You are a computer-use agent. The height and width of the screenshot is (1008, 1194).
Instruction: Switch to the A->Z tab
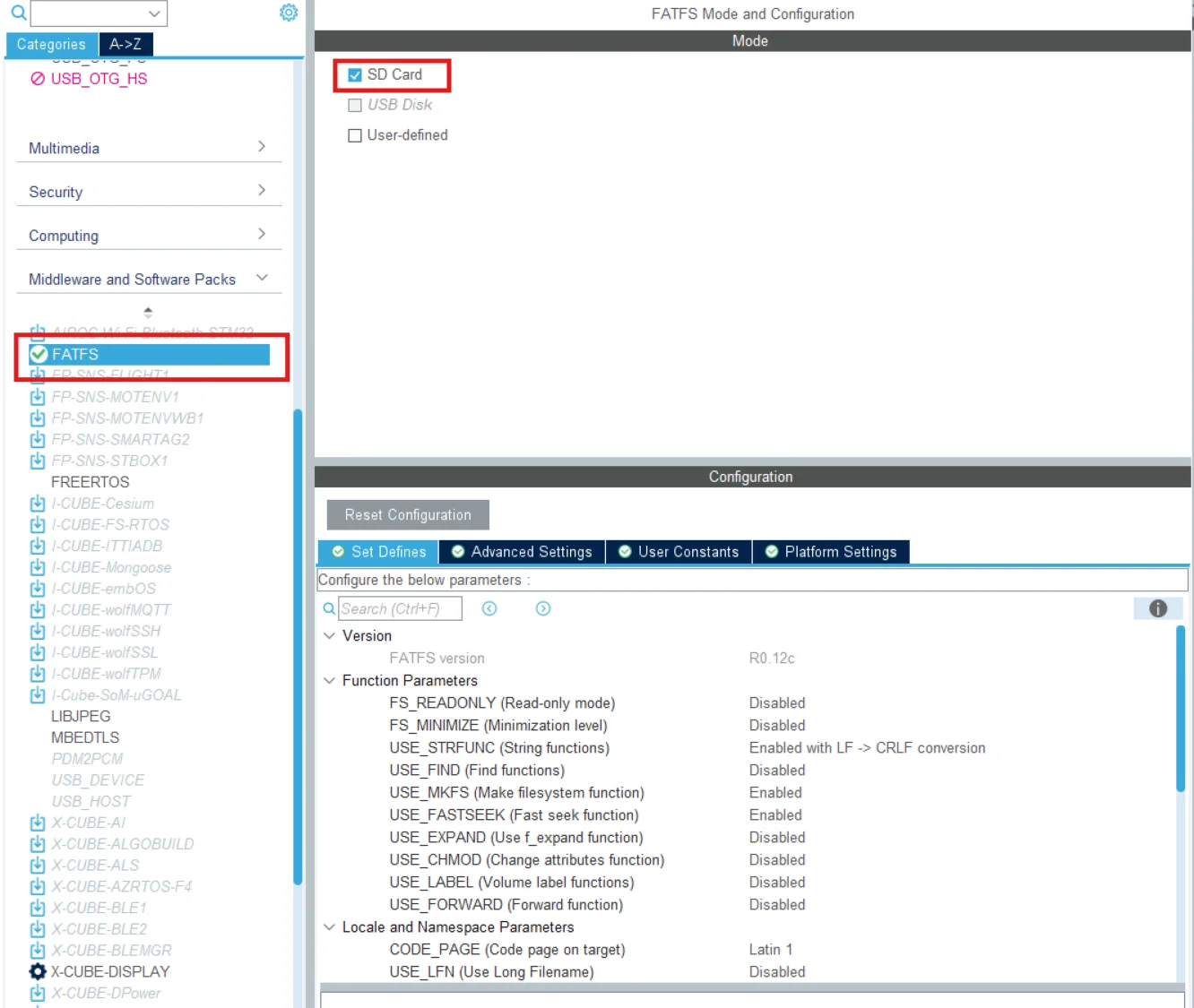(x=125, y=44)
